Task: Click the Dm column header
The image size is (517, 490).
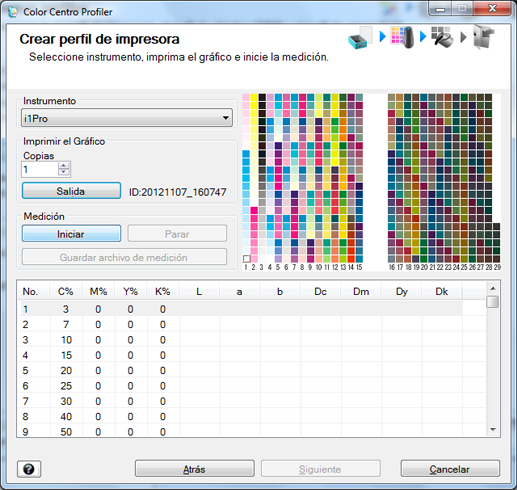Action: tap(361, 291)
